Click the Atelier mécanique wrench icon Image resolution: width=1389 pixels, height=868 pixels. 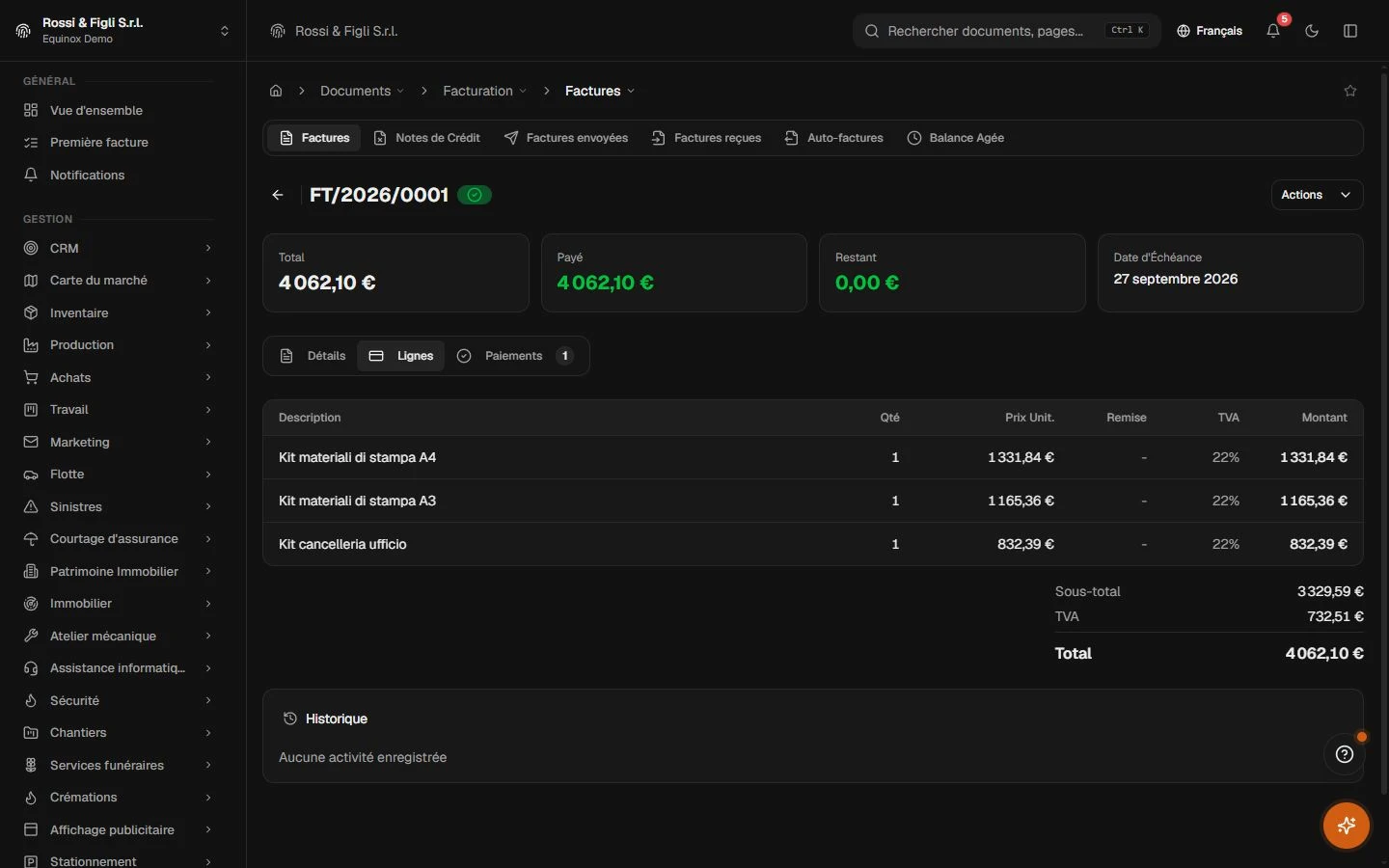[x=31, y=636]
